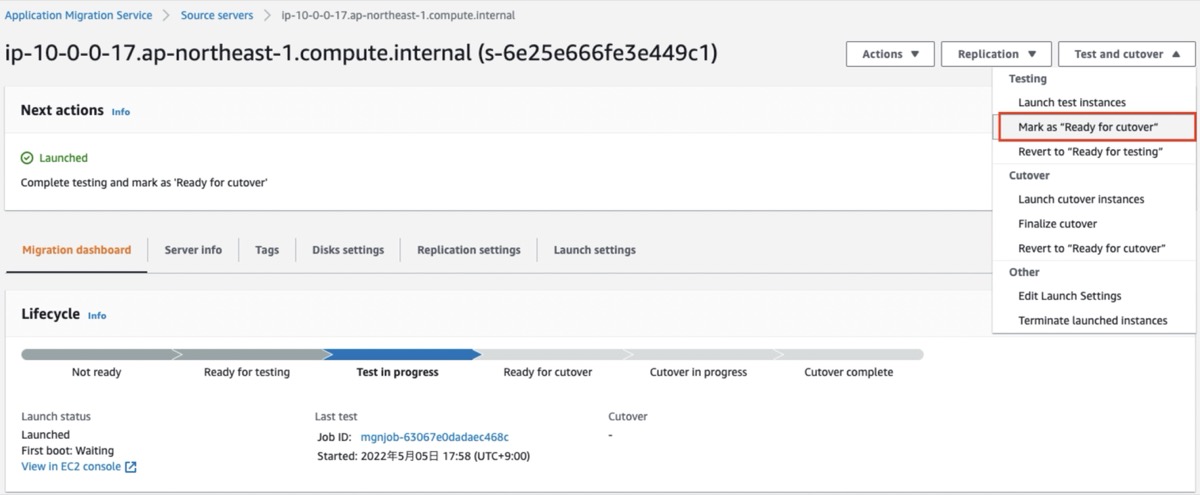1200x495 pixels.
Task: Click Info link next to Lifecycle
Action: click(x=96, y=316)
